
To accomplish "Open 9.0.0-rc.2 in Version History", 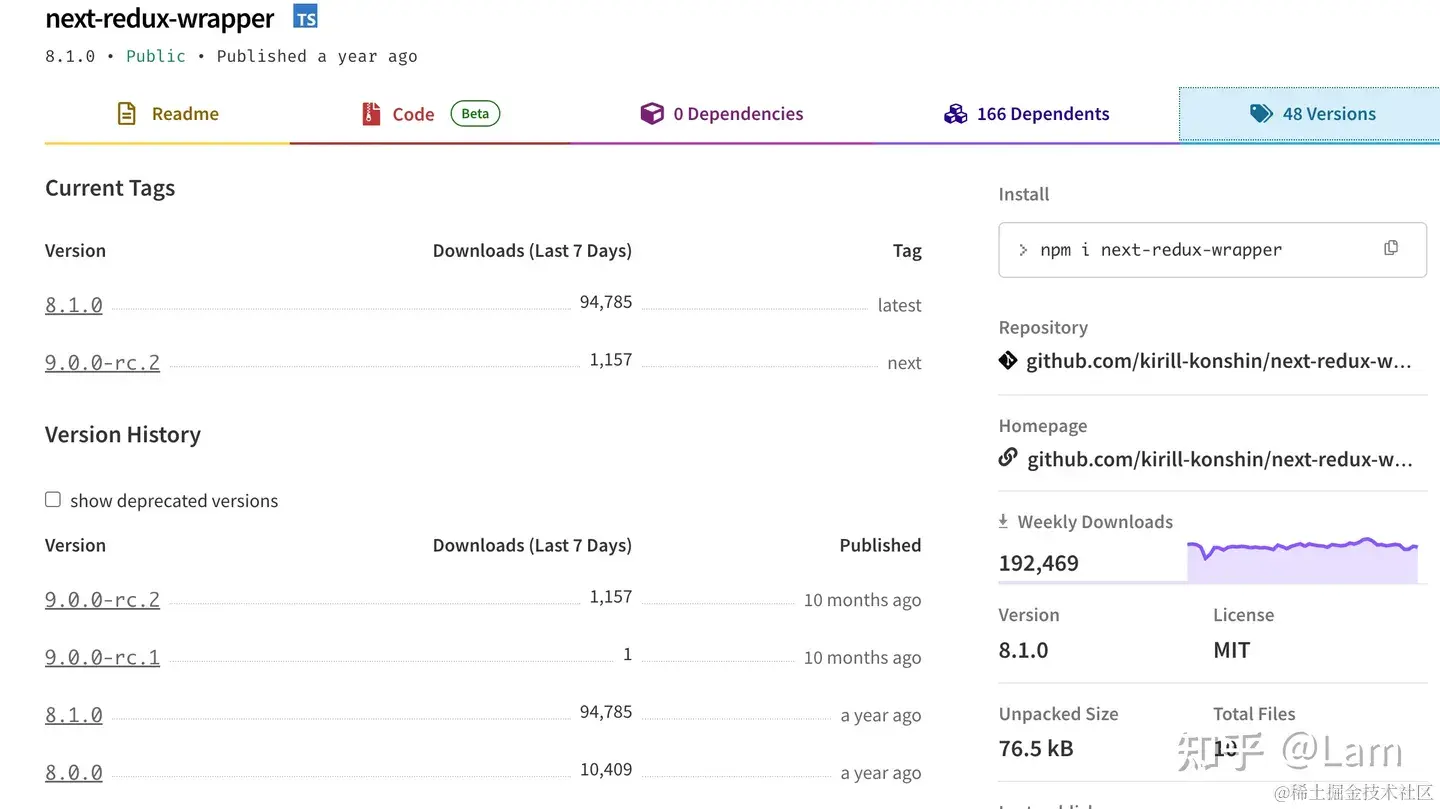I will point(102,599).
